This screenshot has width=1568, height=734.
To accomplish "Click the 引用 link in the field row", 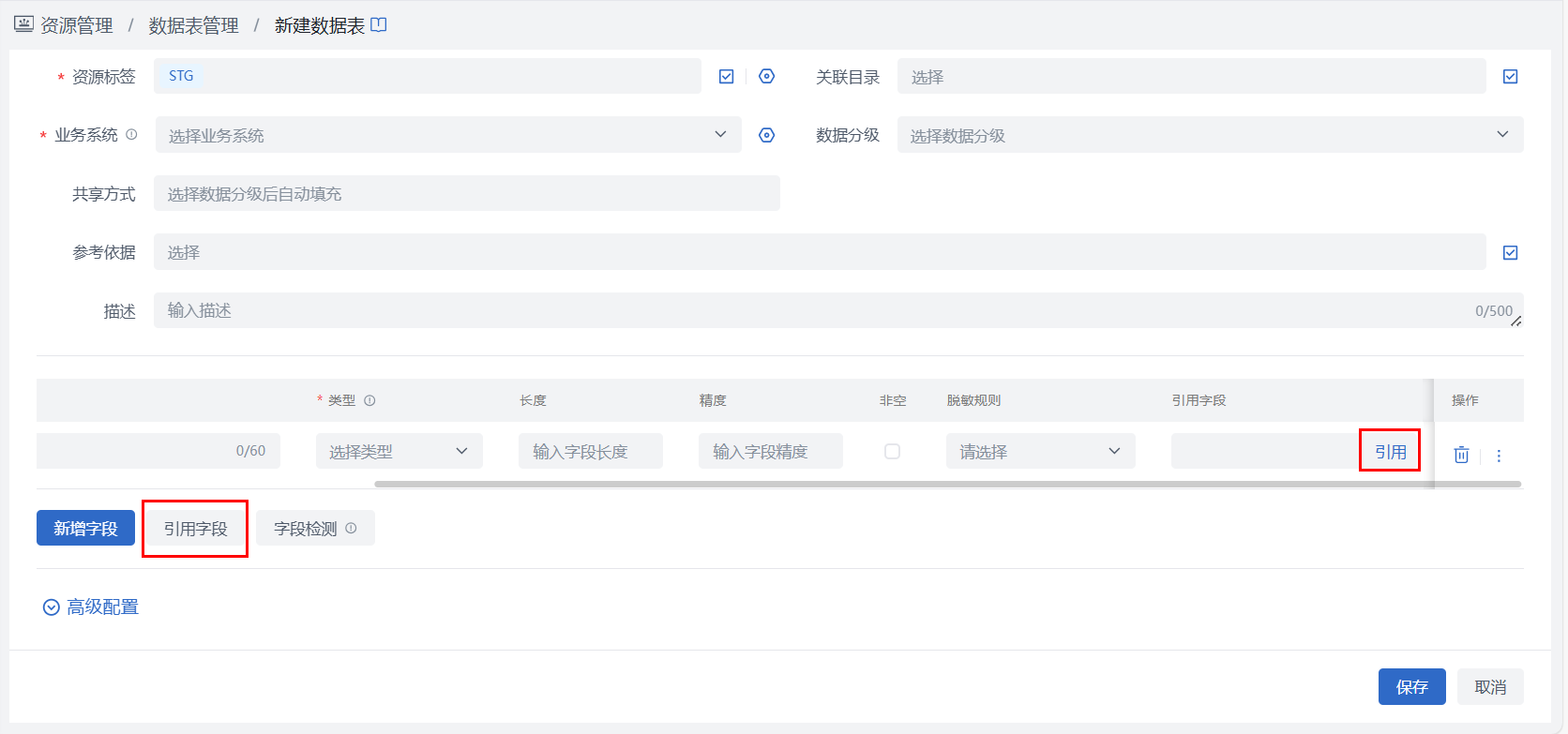I will [x=1390, y=451].
